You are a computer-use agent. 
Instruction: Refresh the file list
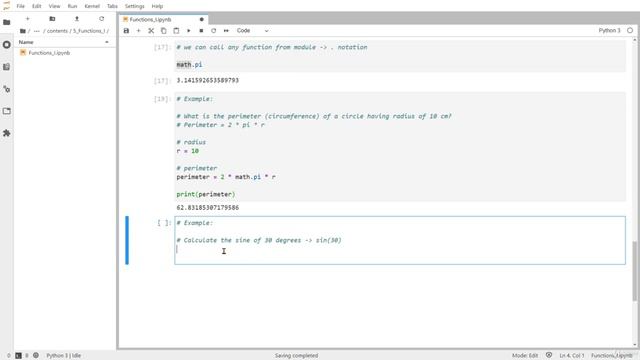(x=102, y=19)
